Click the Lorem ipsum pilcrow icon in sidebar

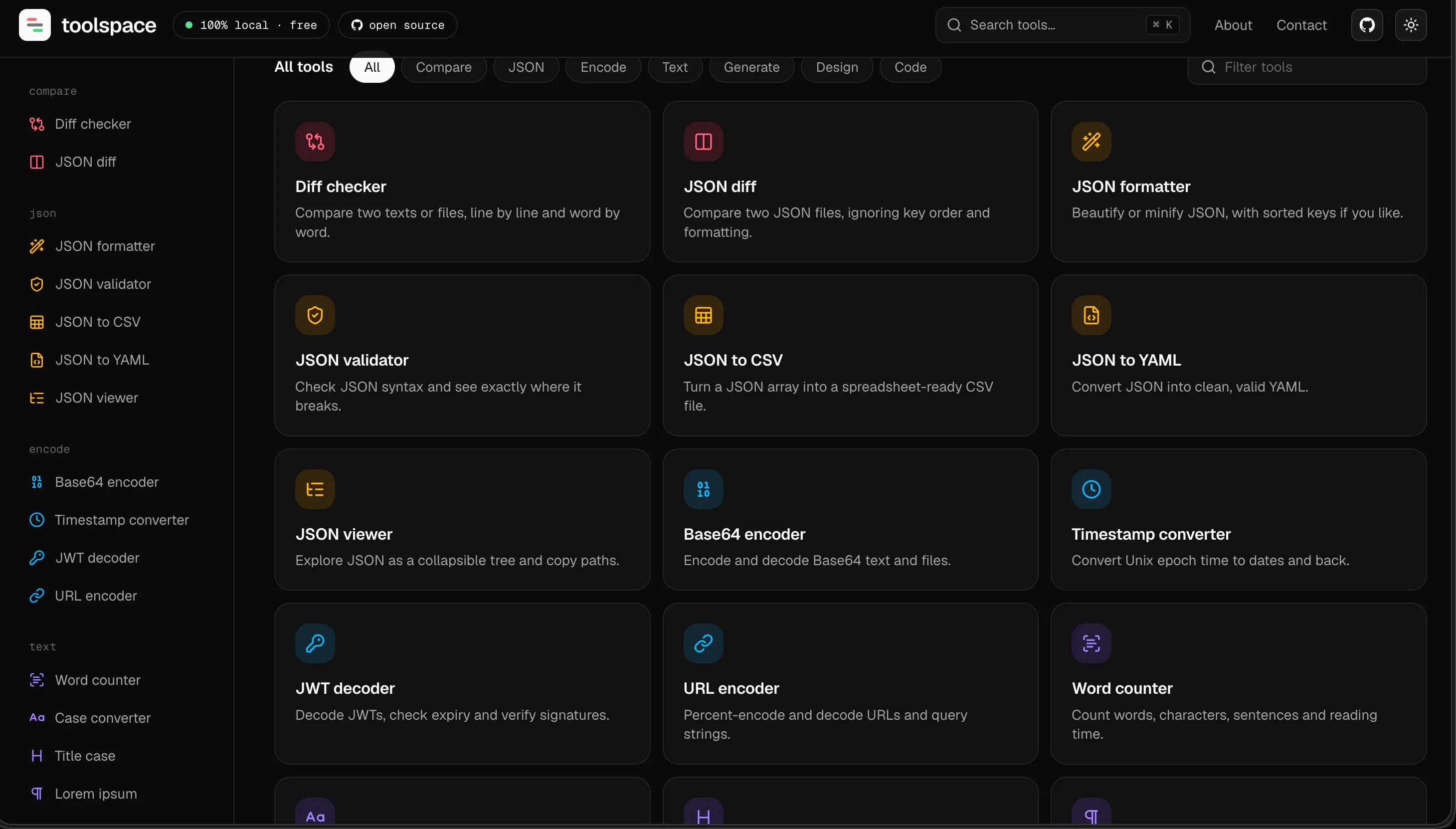[x=37, y=794]
